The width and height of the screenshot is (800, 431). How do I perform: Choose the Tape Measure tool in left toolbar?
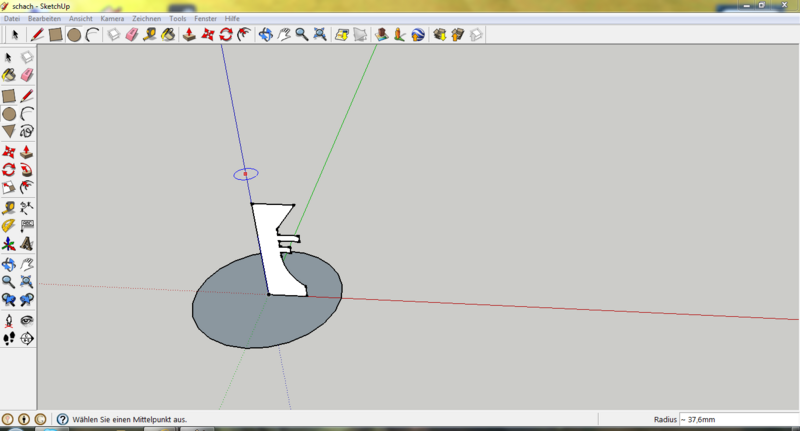8,208
